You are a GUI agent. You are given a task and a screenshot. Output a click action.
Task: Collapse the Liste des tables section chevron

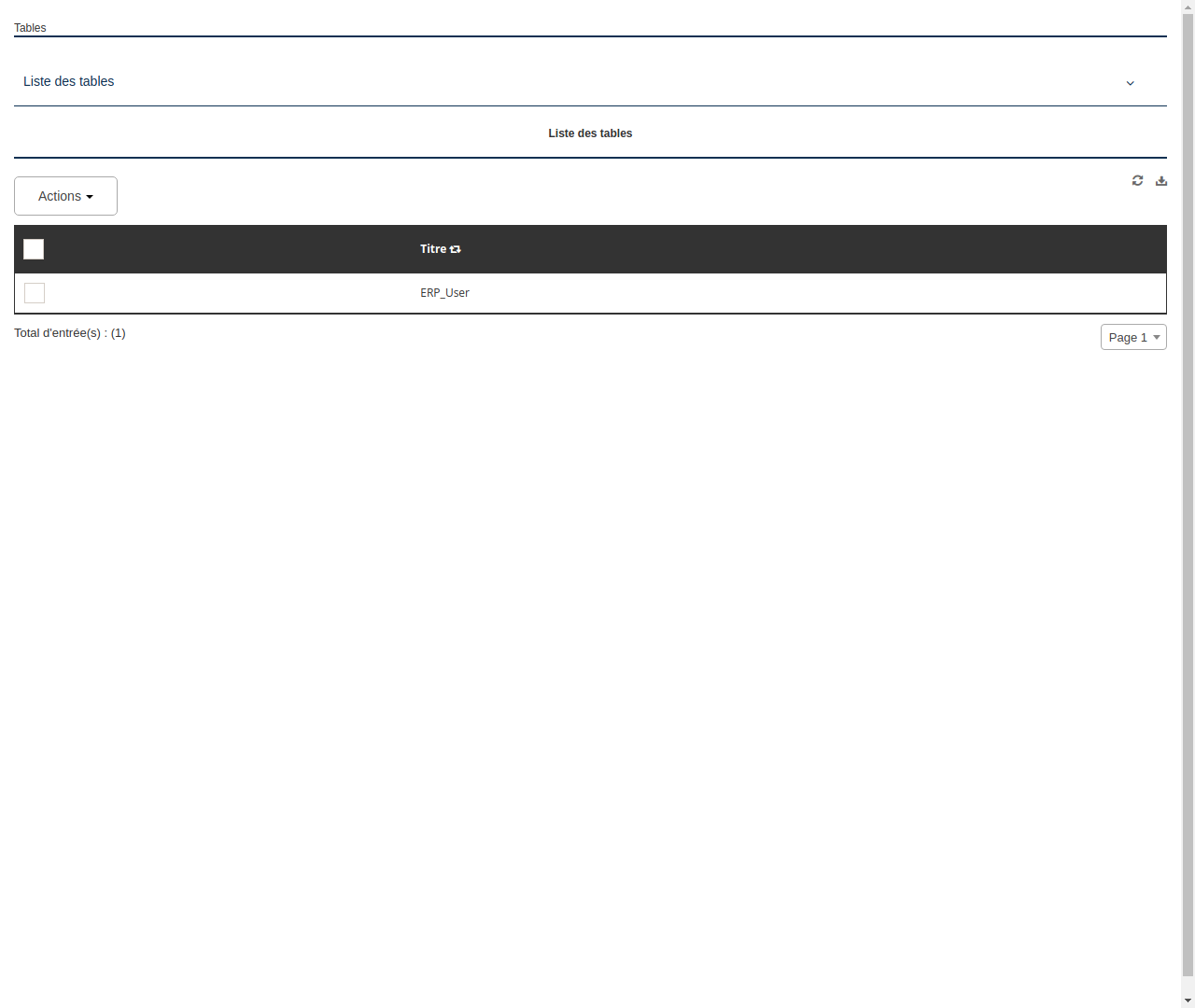[1130, 83]
